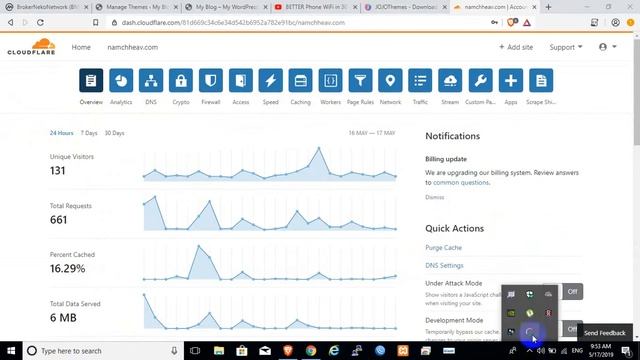Open the Network location icon
This screenshot has width=640, height=360.
click(390, 80)
